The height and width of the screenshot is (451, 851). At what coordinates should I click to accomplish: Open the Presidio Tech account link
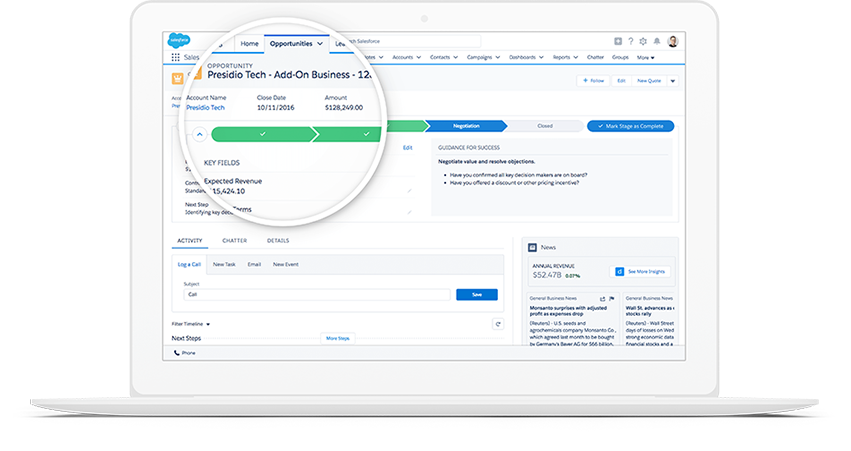[x=205, y=107]
